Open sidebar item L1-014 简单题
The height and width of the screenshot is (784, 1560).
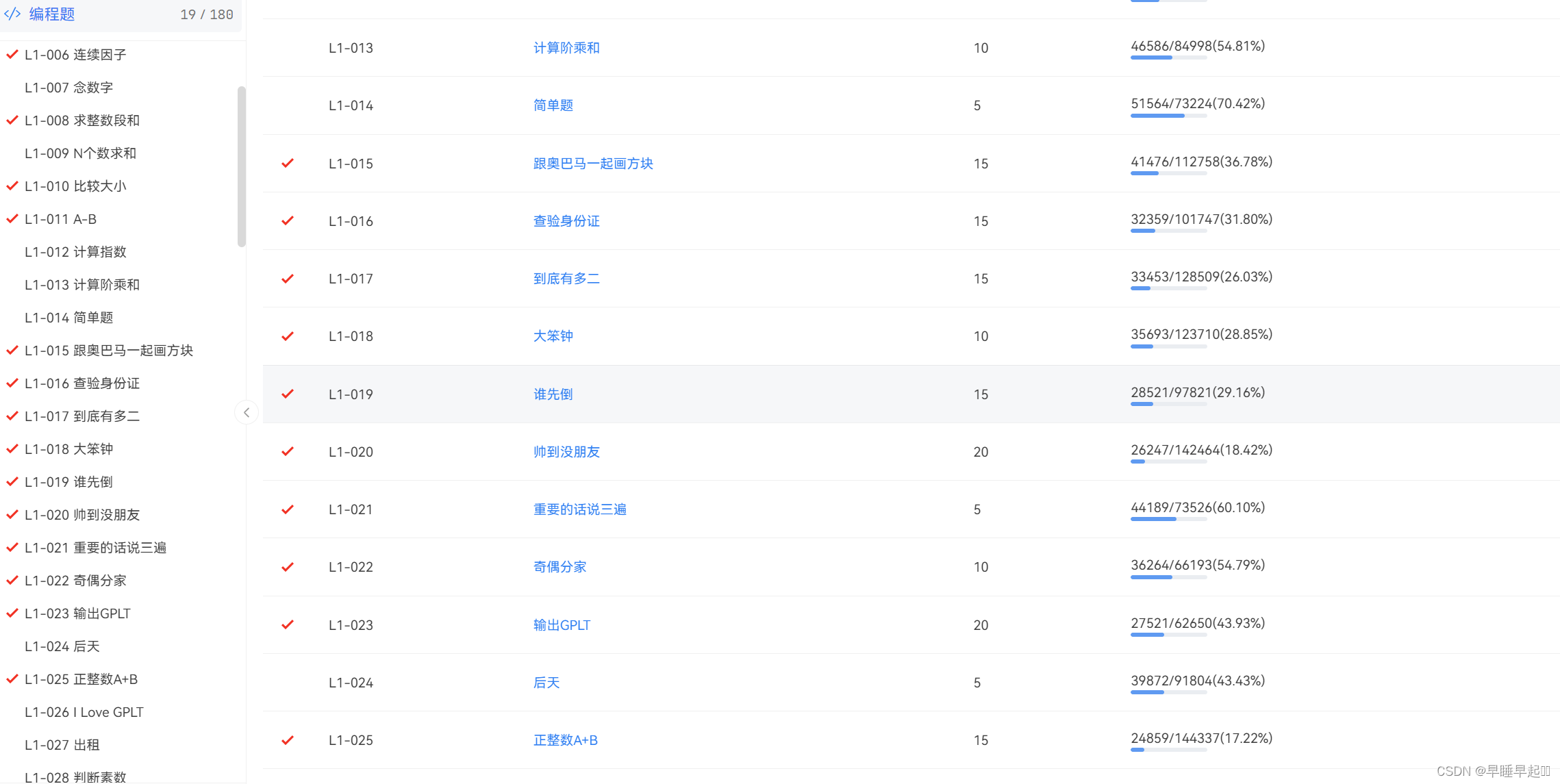click(68, 318)
